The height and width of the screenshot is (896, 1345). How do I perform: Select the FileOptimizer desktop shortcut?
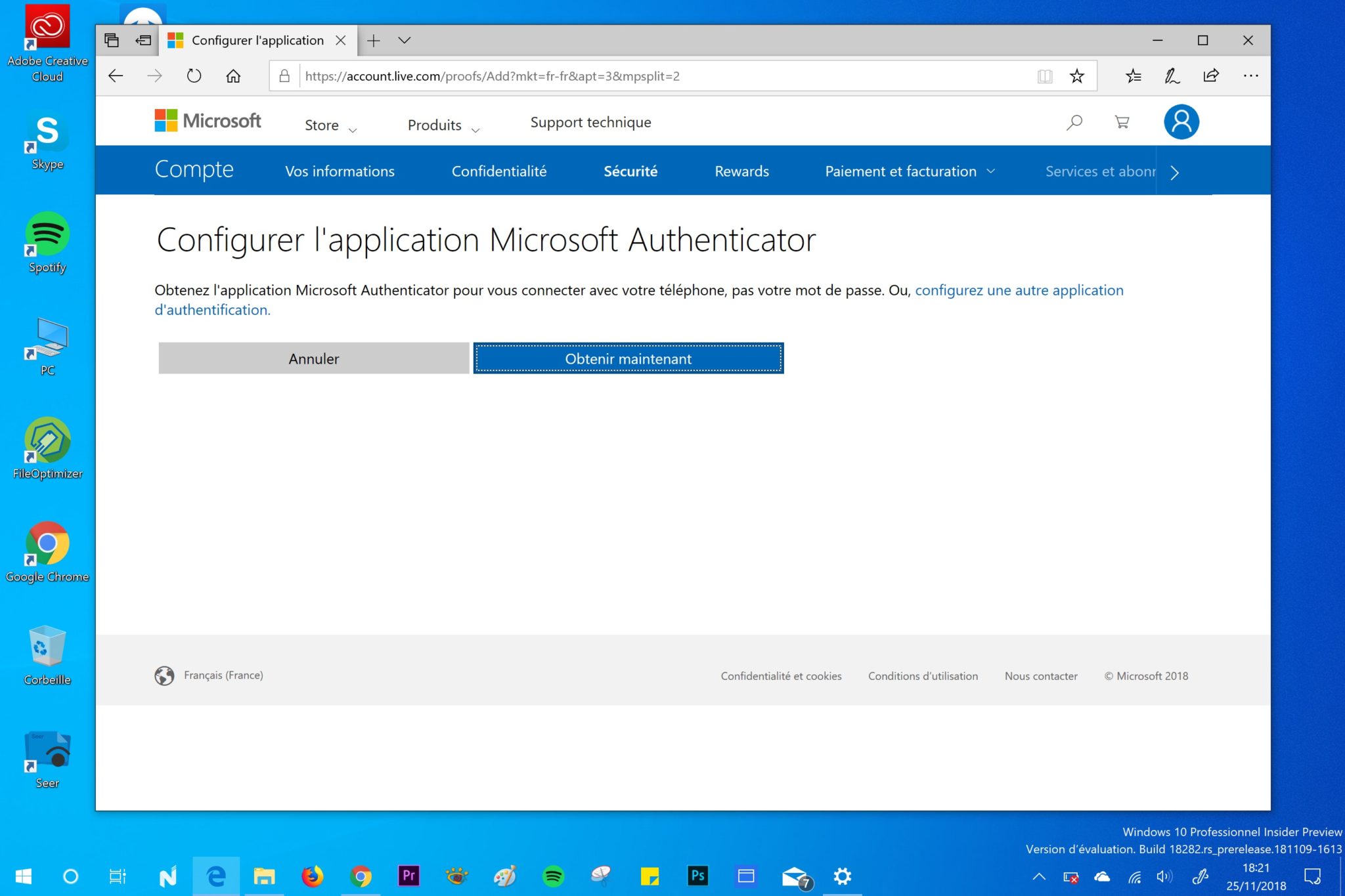47,448
